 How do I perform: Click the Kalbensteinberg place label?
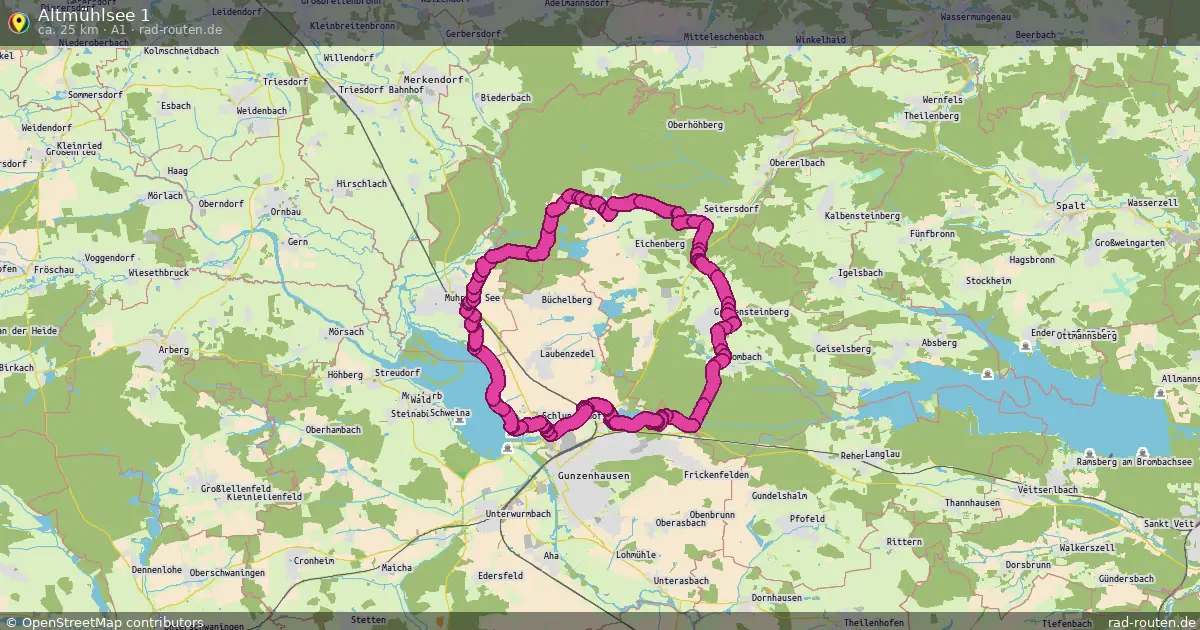(x=862, y=216)
